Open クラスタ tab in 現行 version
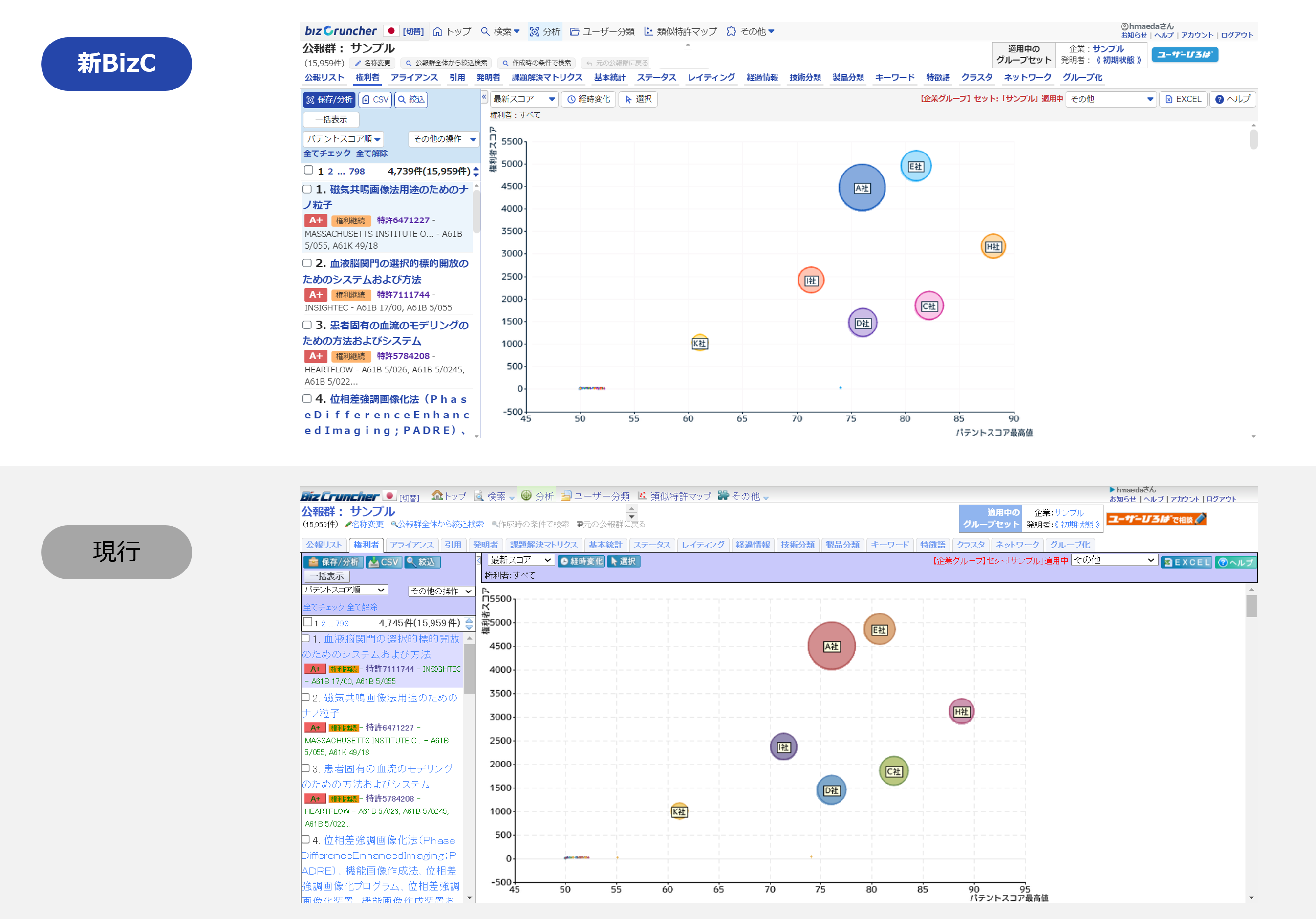1316x919 pixels. (x=970, y=545)
